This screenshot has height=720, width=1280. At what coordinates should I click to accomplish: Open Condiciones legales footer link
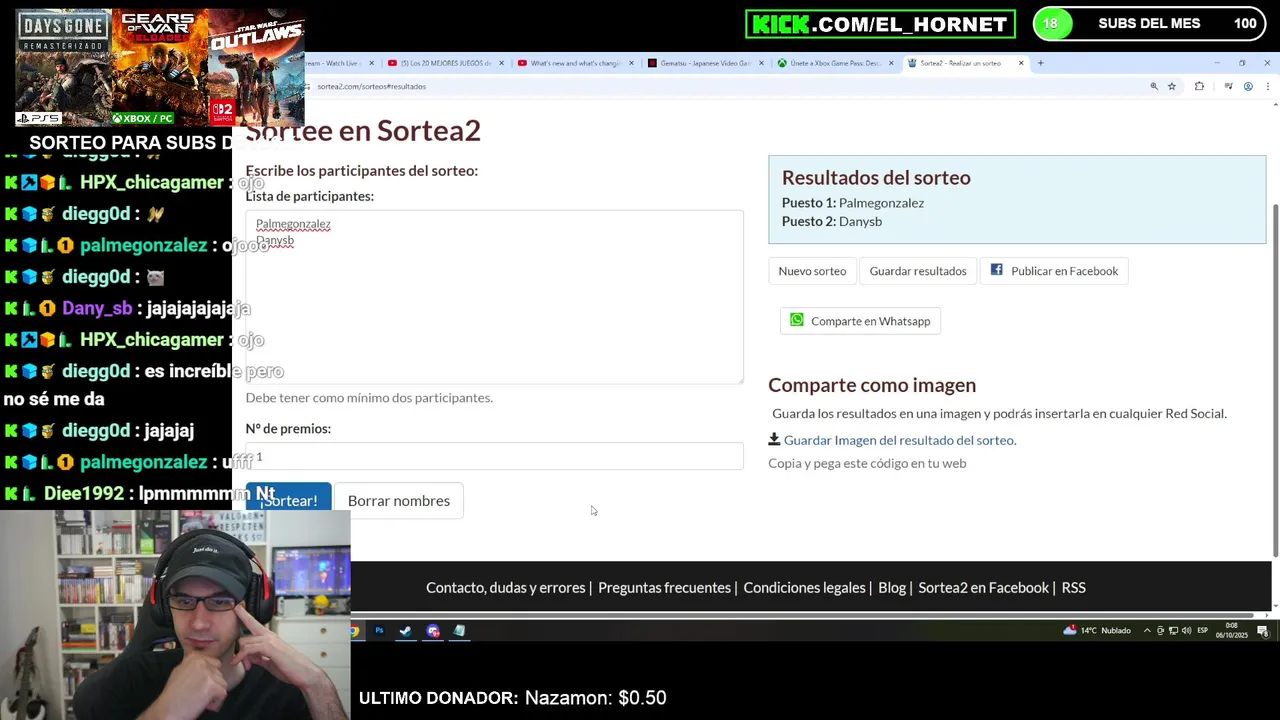804,588
